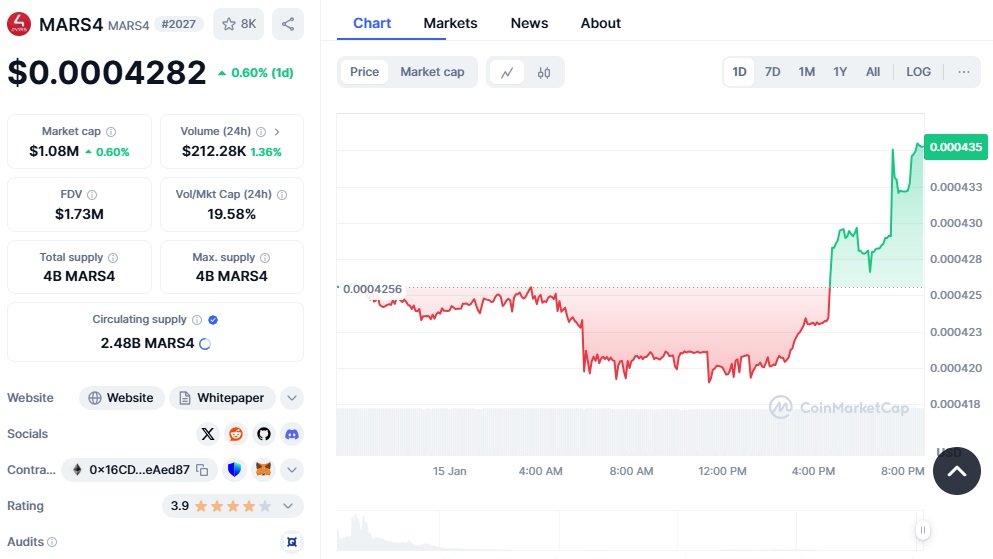The height and width of the screenshot is (559, 993).
Task: Show info for Audits
Action: 52,542
